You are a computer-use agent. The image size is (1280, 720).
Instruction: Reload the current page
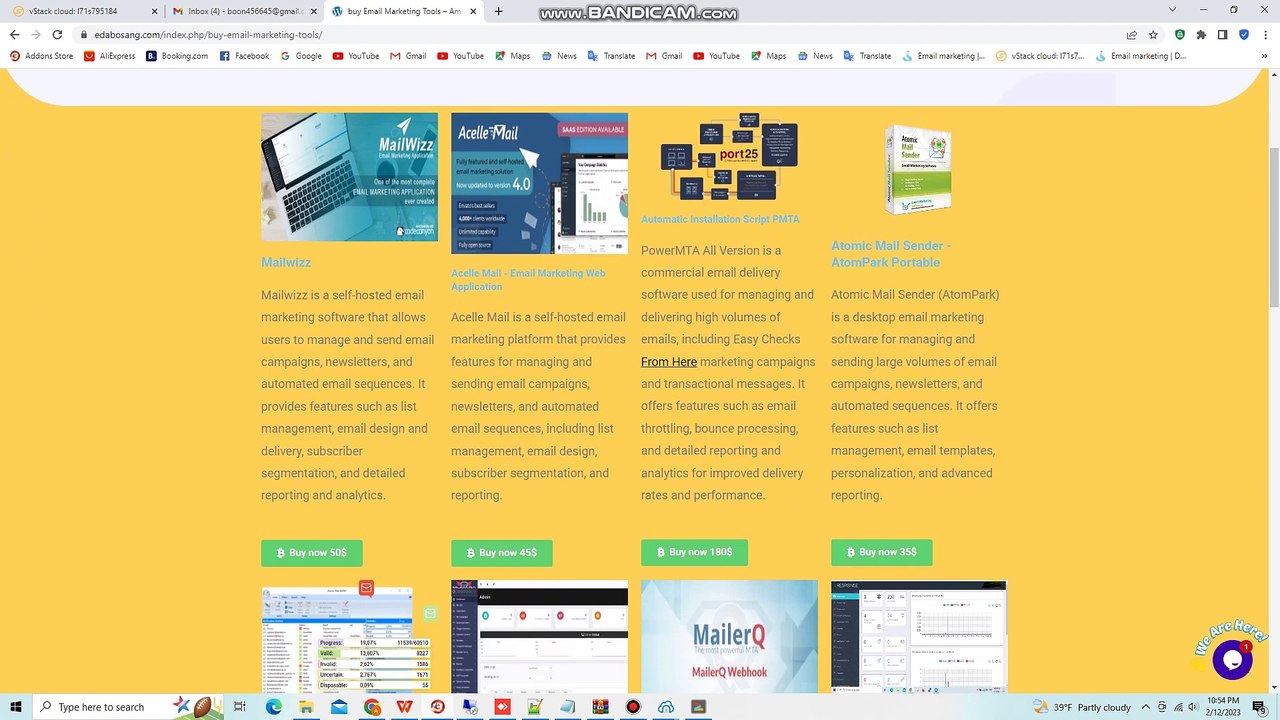pyautogui.click(x=57, y=34)
